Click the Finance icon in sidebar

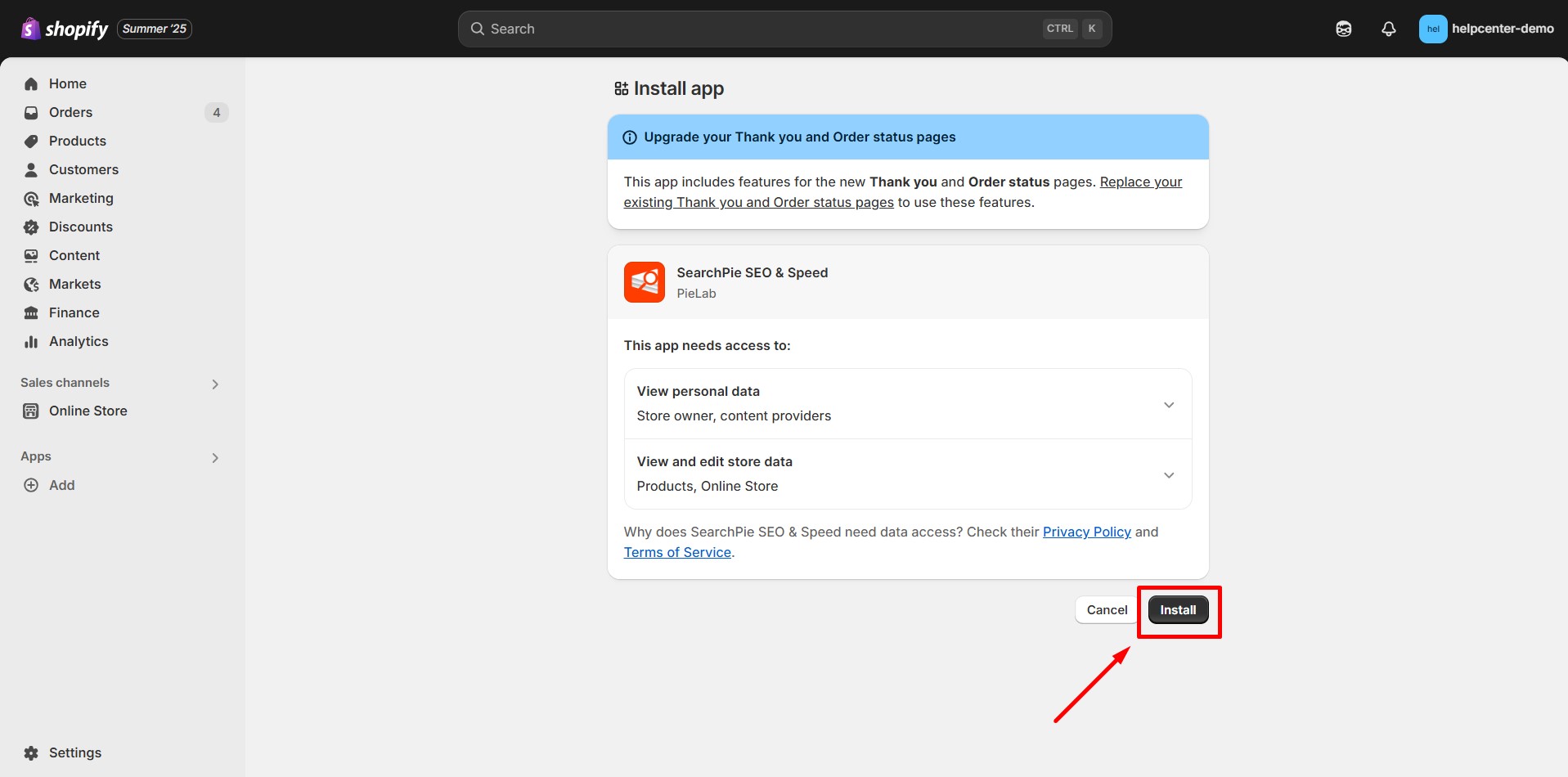click(30, 312)
